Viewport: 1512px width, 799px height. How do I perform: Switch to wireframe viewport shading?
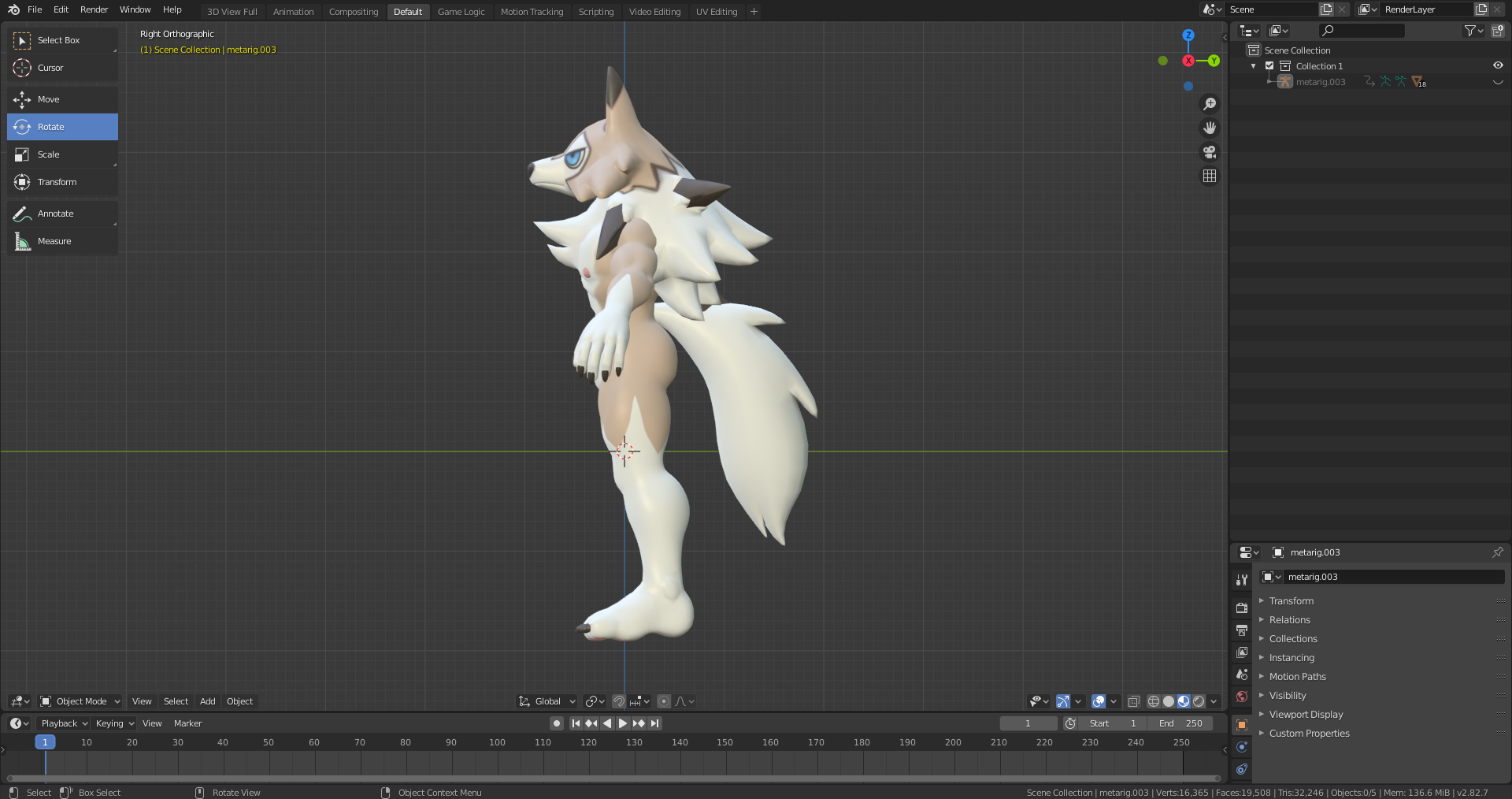pyautogui.click(x=1154, y=701)
